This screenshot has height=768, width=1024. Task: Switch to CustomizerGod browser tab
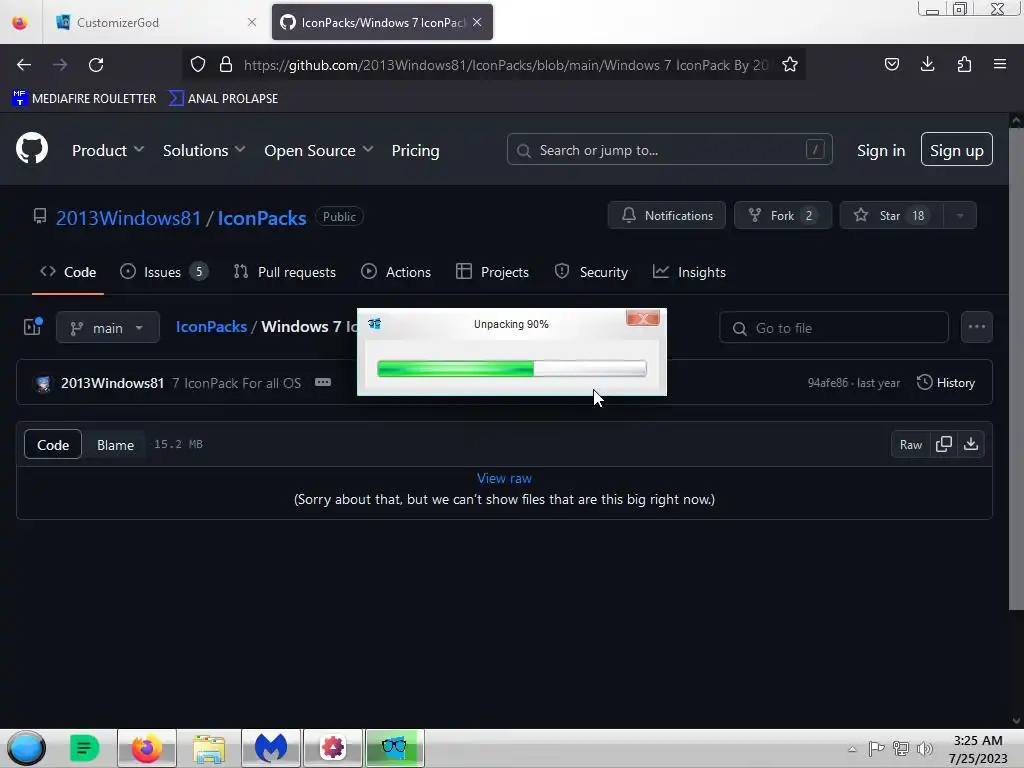click(153, 22)
